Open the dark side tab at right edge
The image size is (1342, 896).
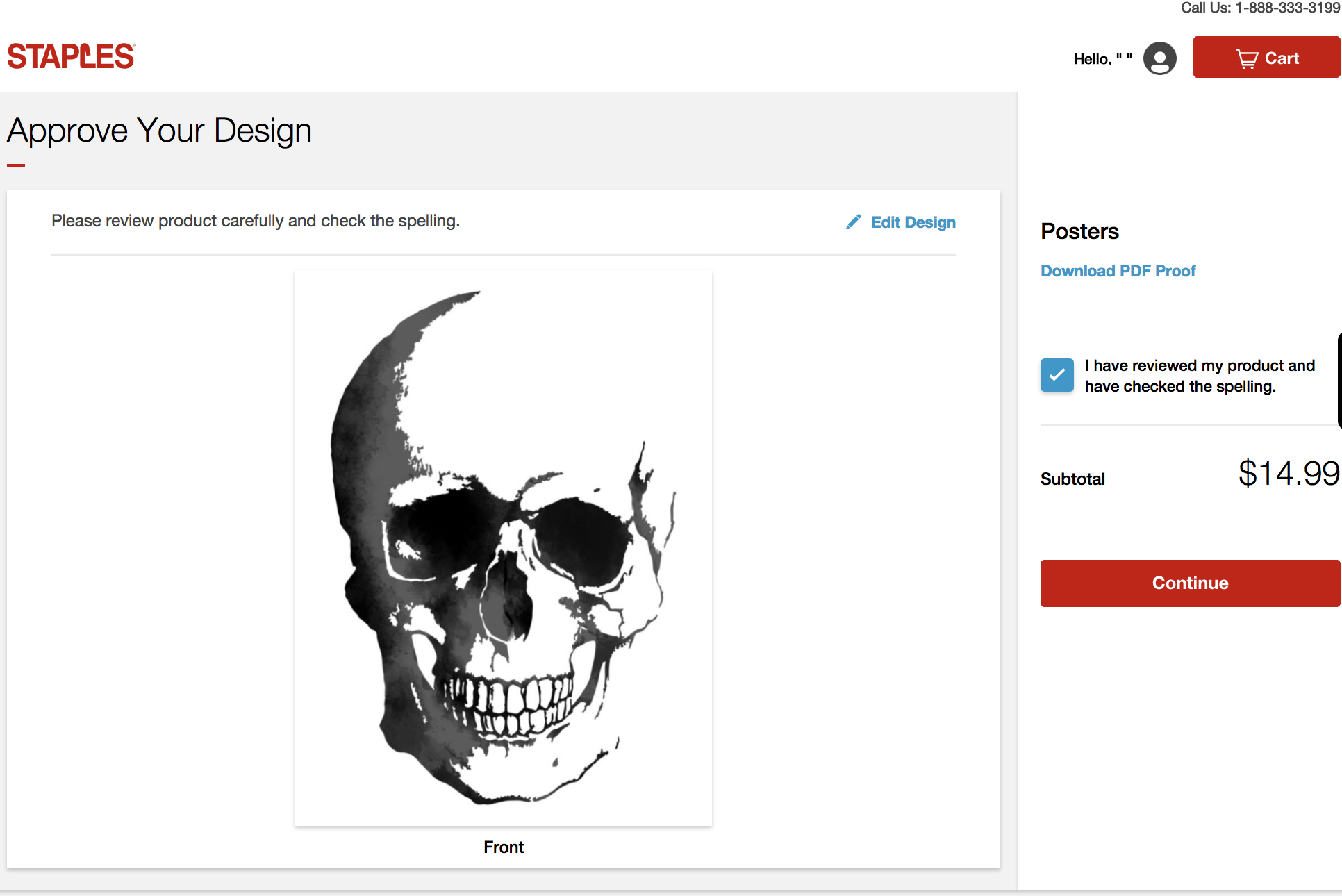(x=1339, y=381)
